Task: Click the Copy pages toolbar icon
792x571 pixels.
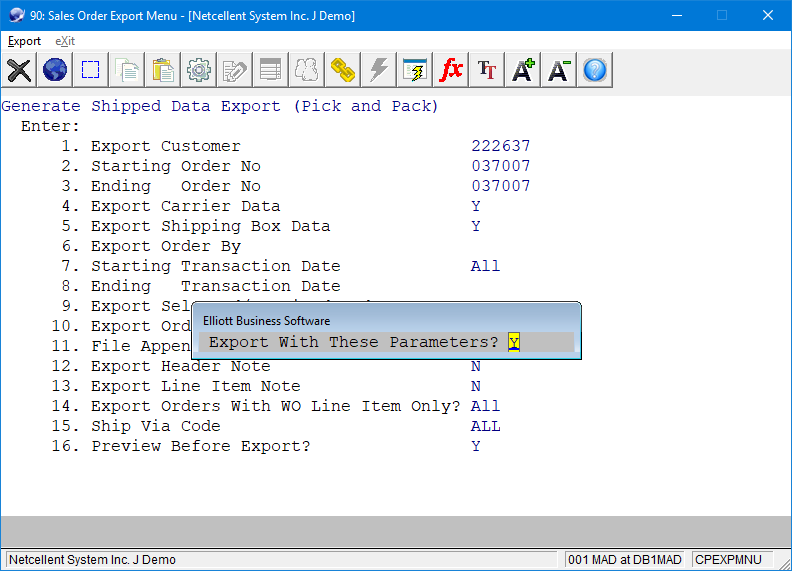Action: point(127,70)
